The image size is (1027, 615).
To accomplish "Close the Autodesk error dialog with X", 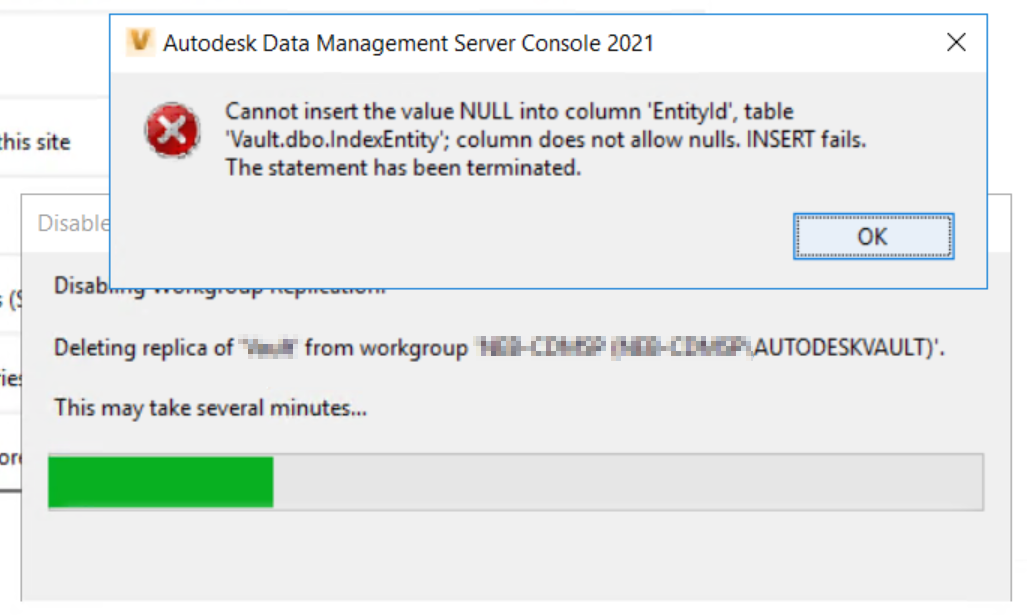I will pos(956,42).
